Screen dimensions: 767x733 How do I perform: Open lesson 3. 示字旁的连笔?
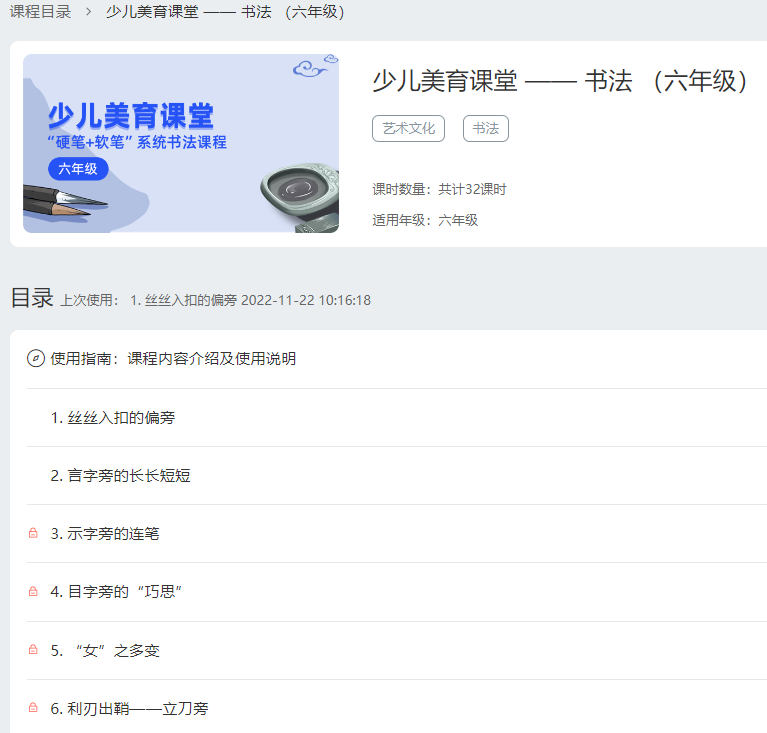pos(105,533)
